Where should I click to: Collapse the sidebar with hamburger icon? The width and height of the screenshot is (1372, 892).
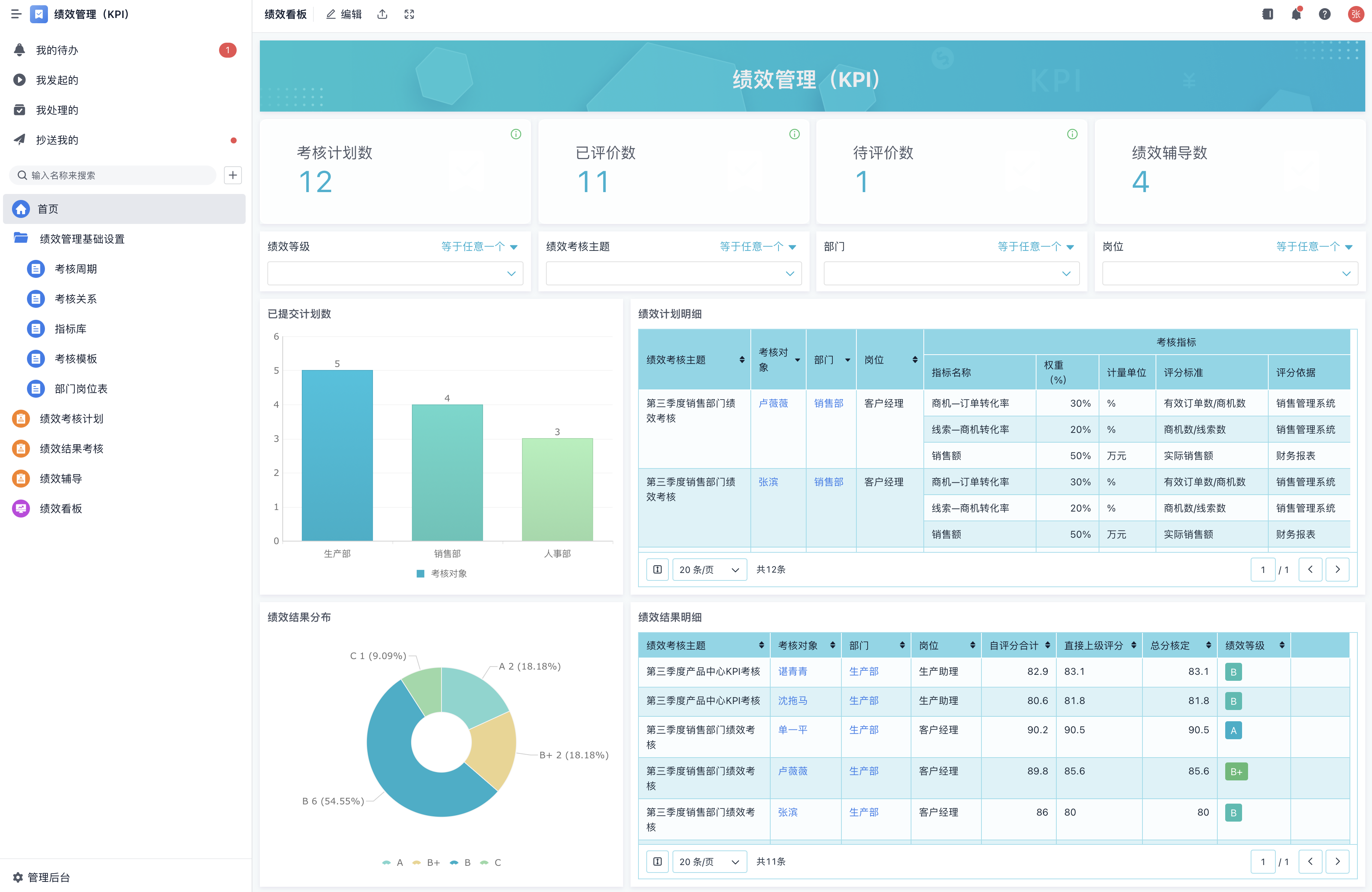16,14
